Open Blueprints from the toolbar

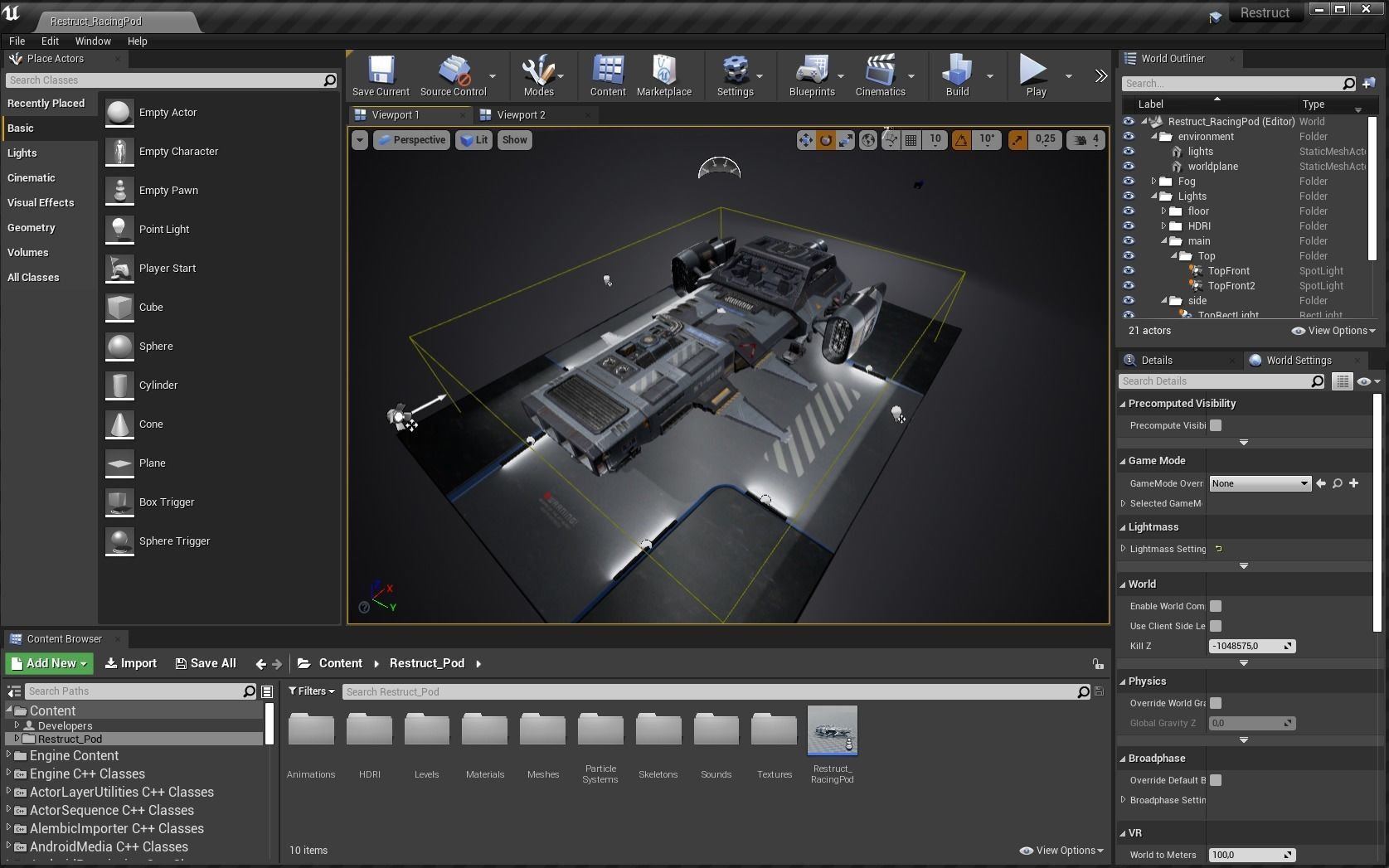pos(812,75)
